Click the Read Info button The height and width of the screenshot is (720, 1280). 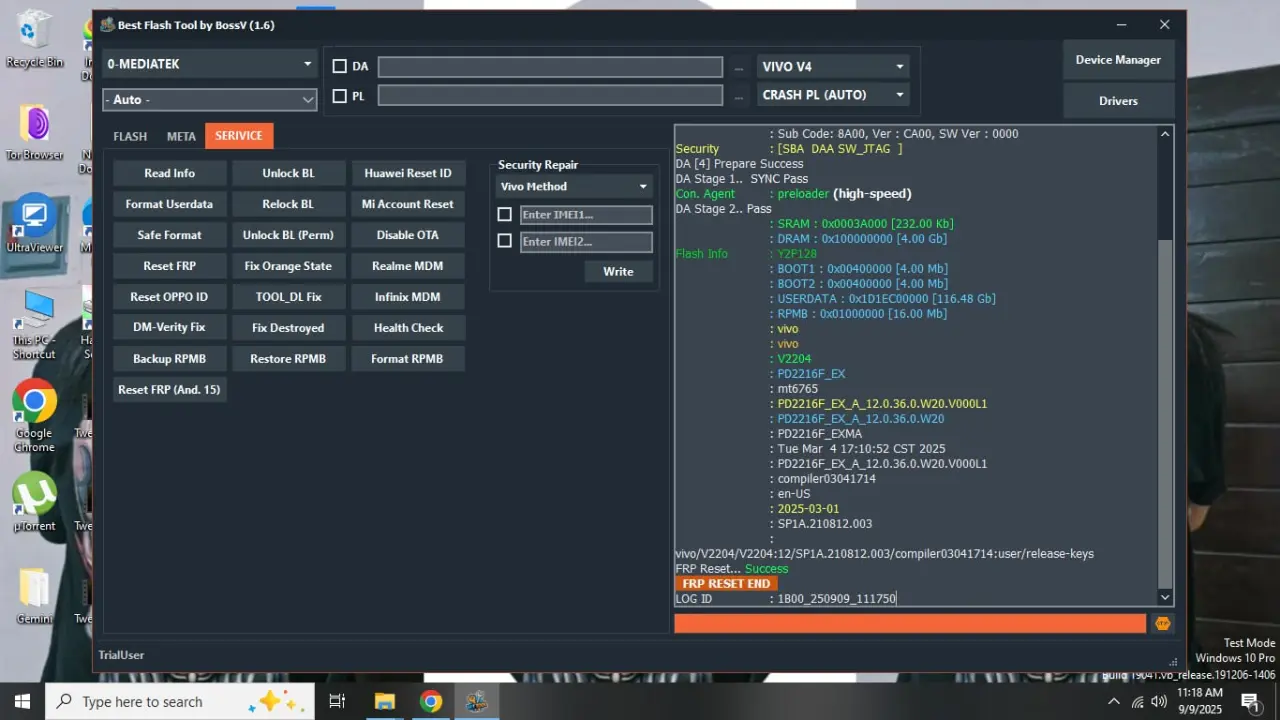[170, 173]
